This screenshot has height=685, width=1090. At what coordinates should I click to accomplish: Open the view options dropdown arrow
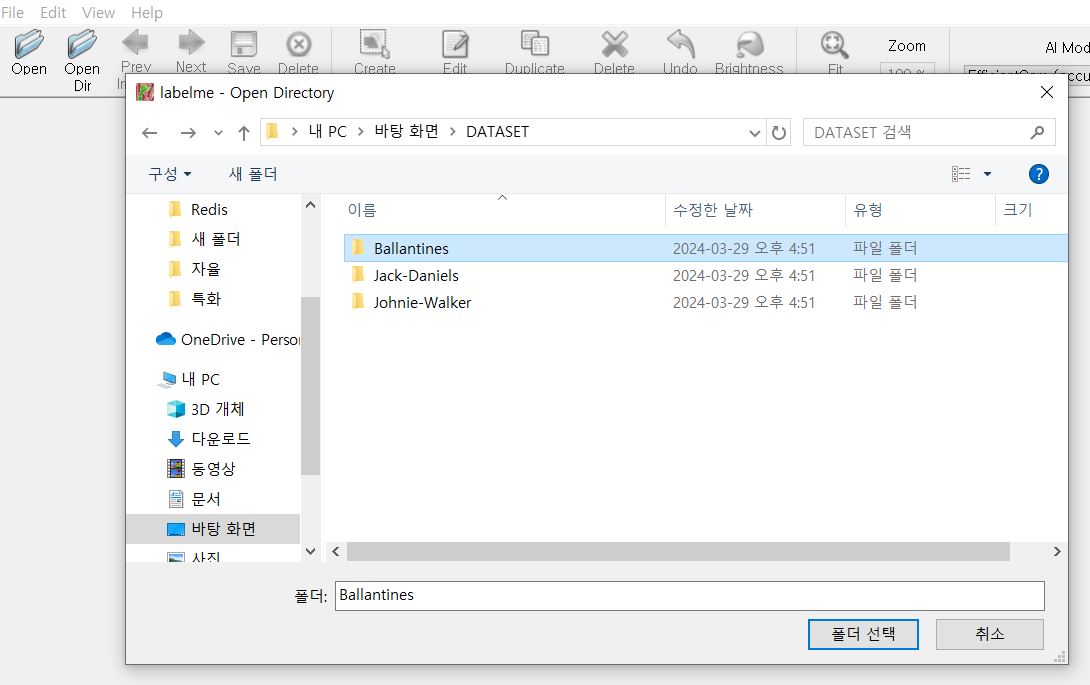(987, 174)
